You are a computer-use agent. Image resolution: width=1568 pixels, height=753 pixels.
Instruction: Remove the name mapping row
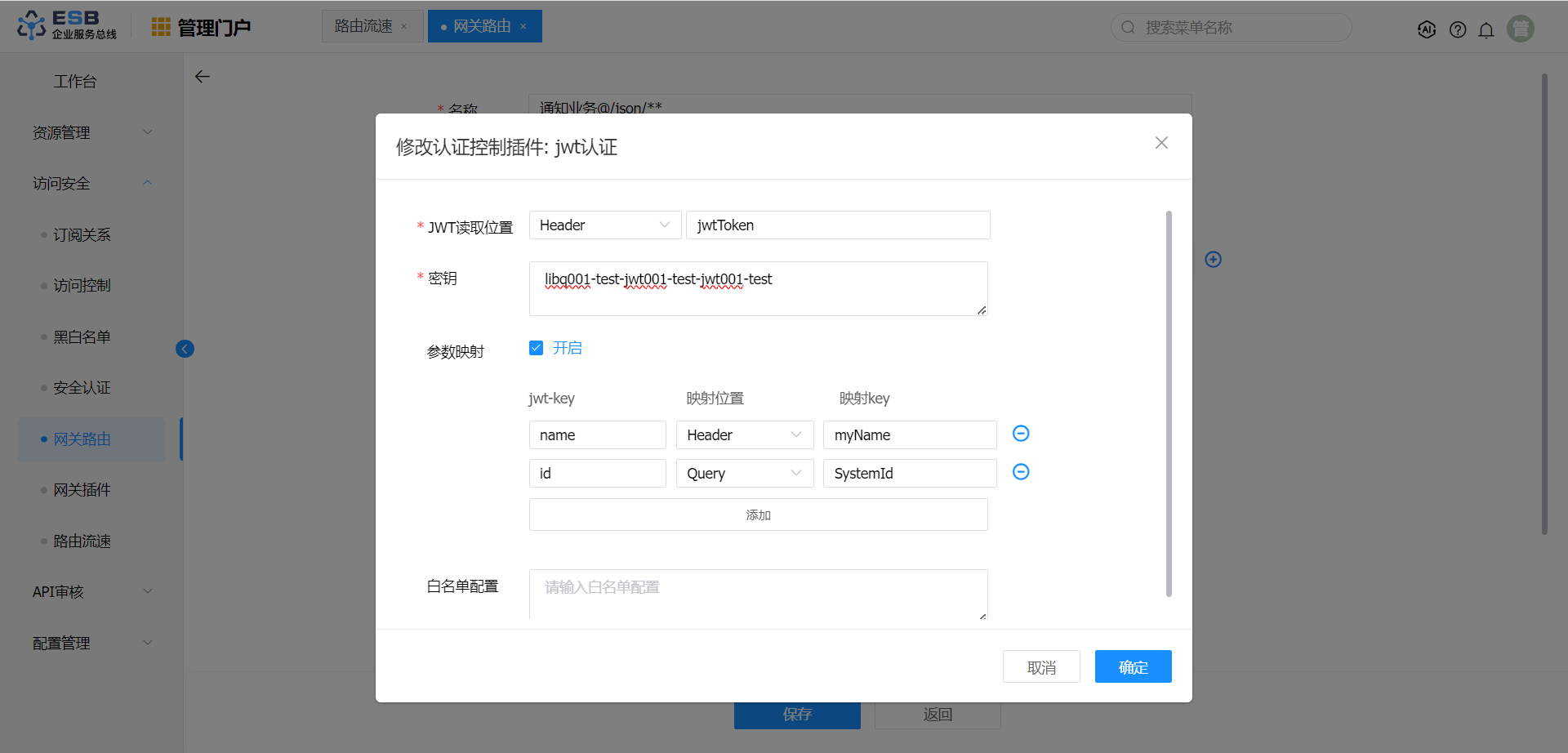1021,434
